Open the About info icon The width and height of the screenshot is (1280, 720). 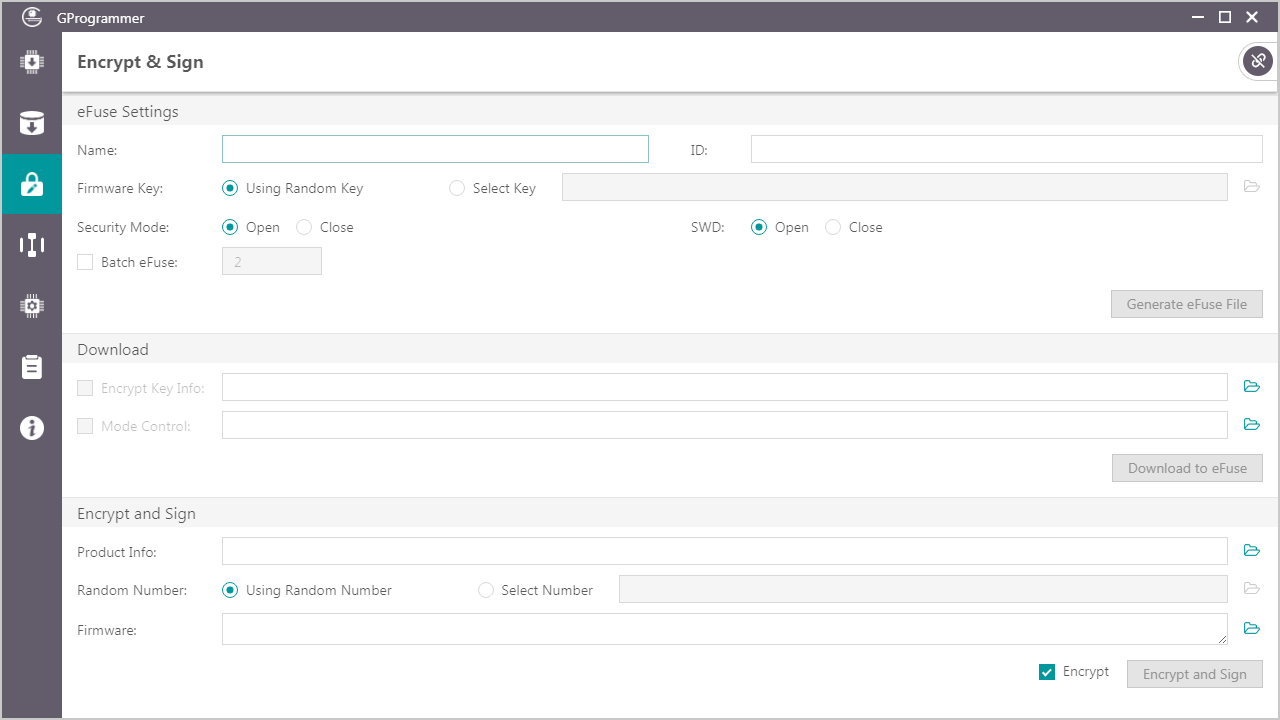pos(32,428)
